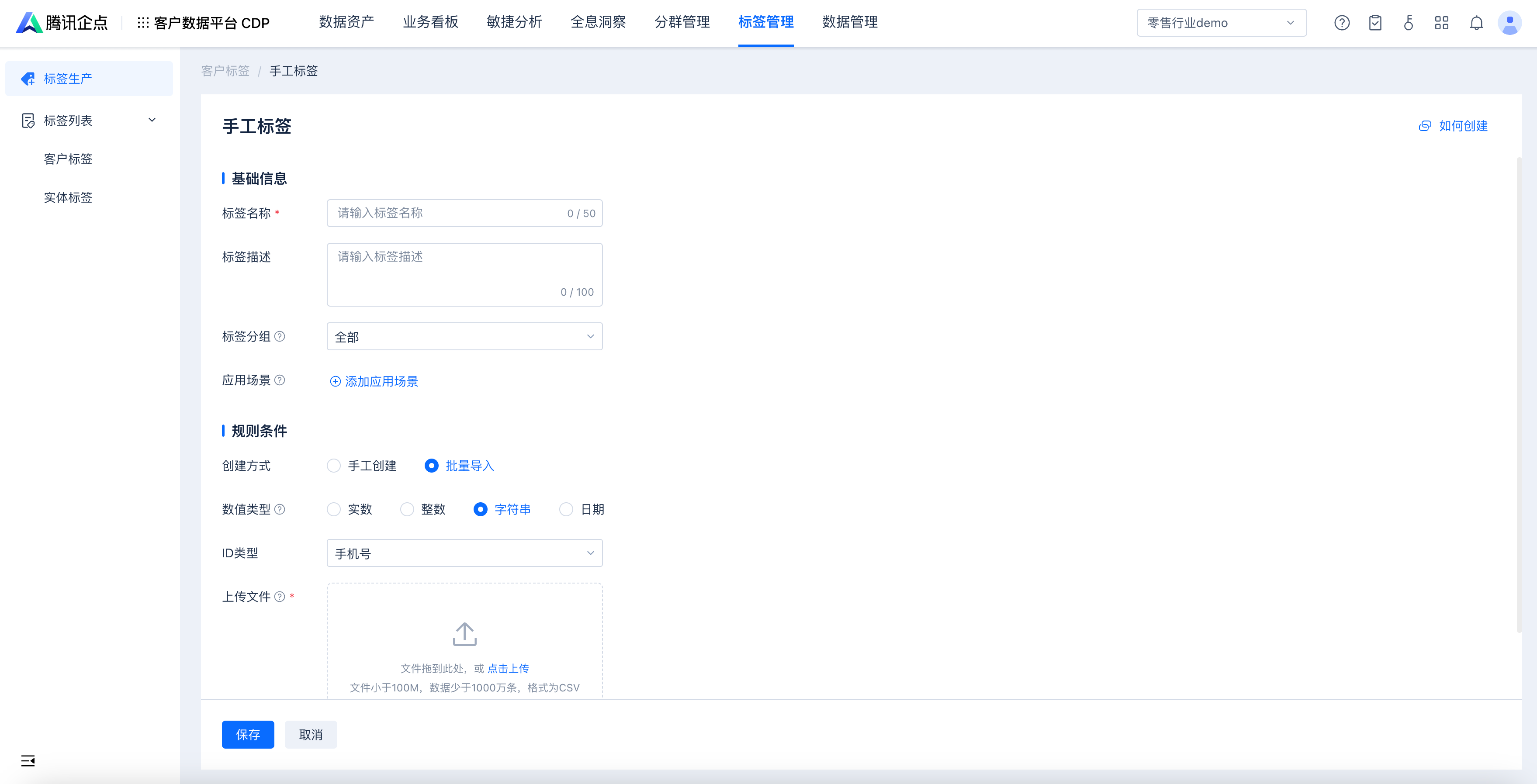Screen dimensions: 1537x784
Task: Click the vertical scrollbar of the form
Action: pos(1519,394)
